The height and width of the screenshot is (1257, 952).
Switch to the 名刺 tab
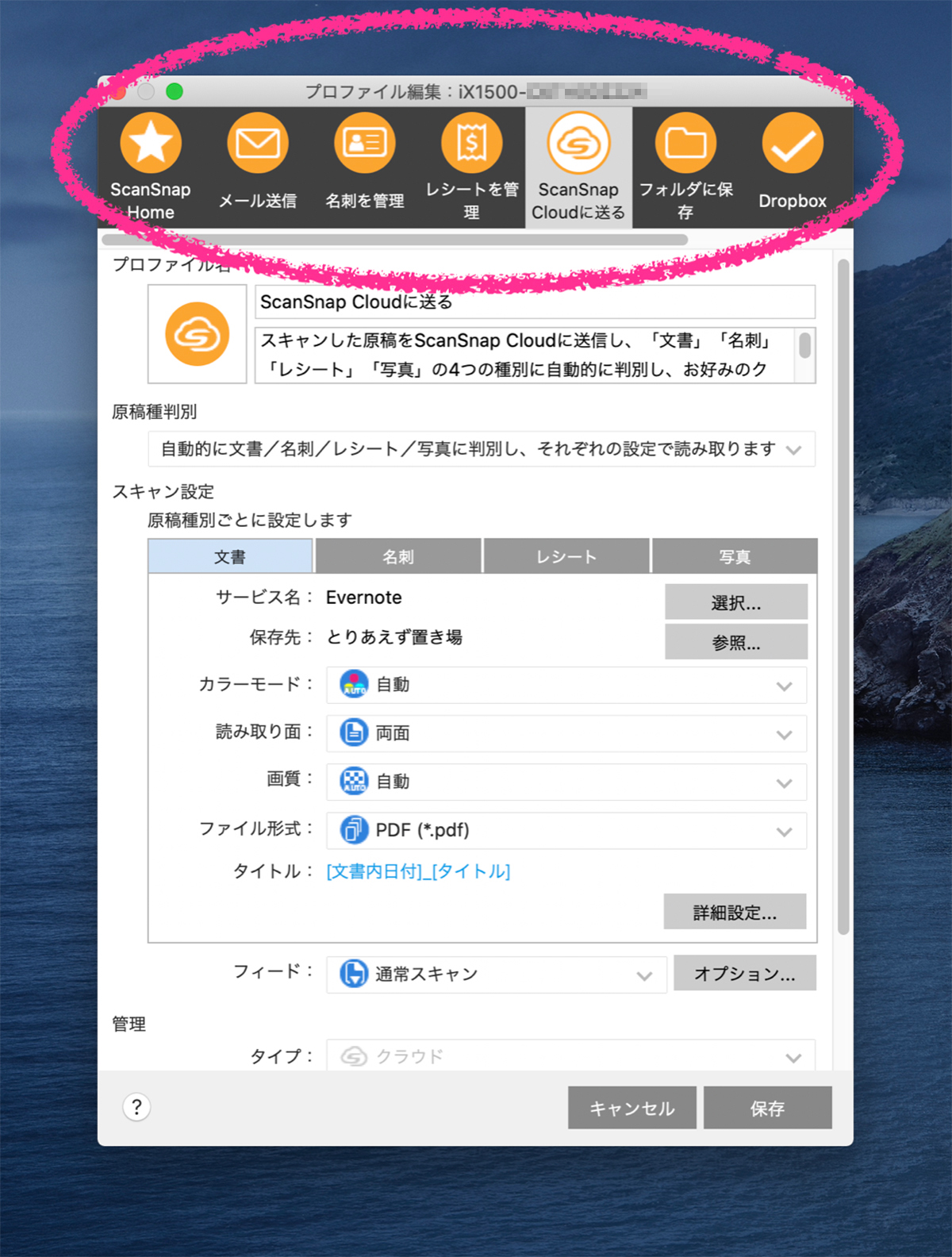click(x=398, y=557)
